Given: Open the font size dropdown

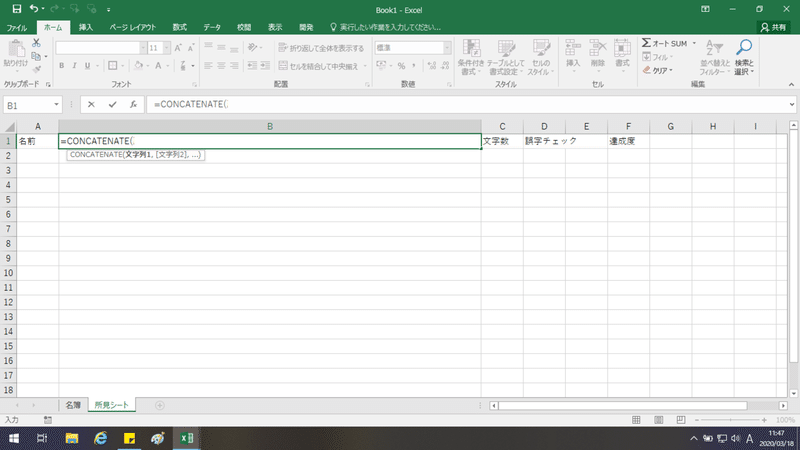Looking at the screenshot, I should tap(167, 48).
